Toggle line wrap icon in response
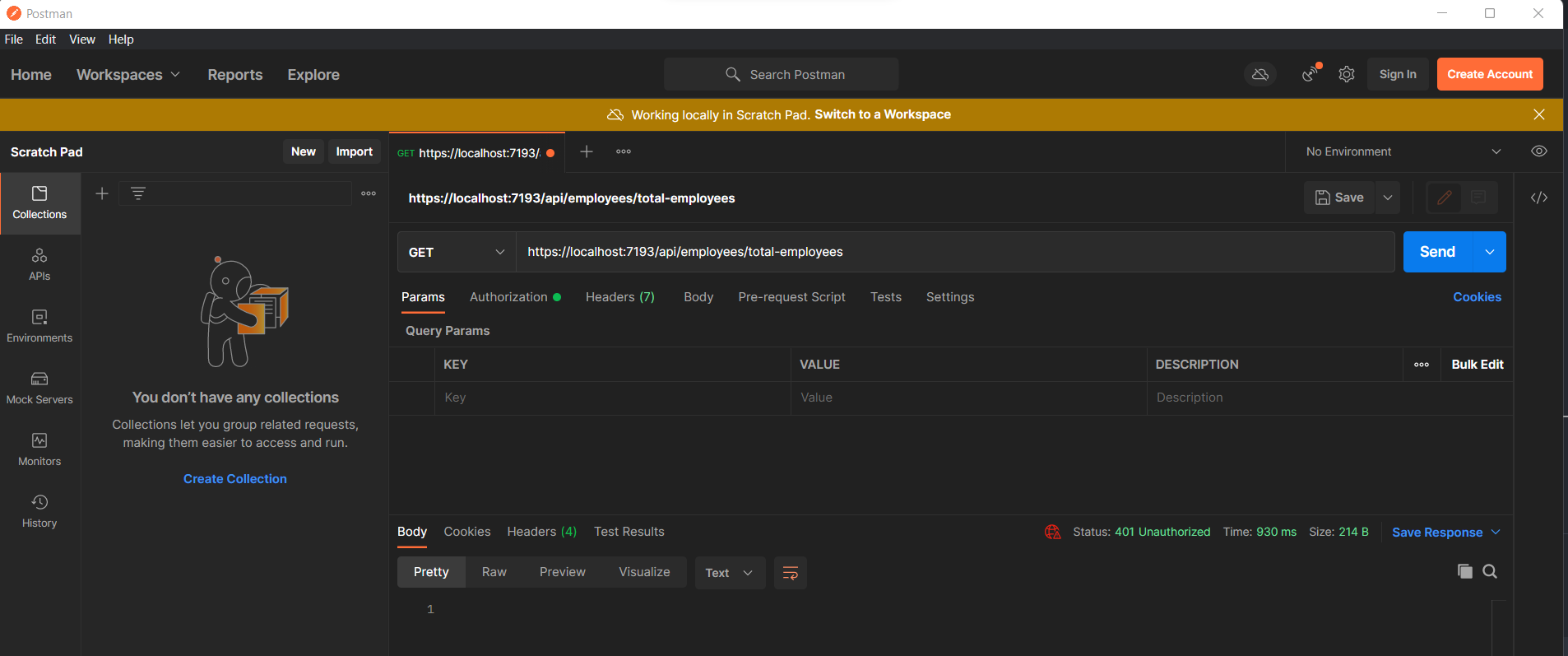This screenshot has width=1568, height=656. 791,573
